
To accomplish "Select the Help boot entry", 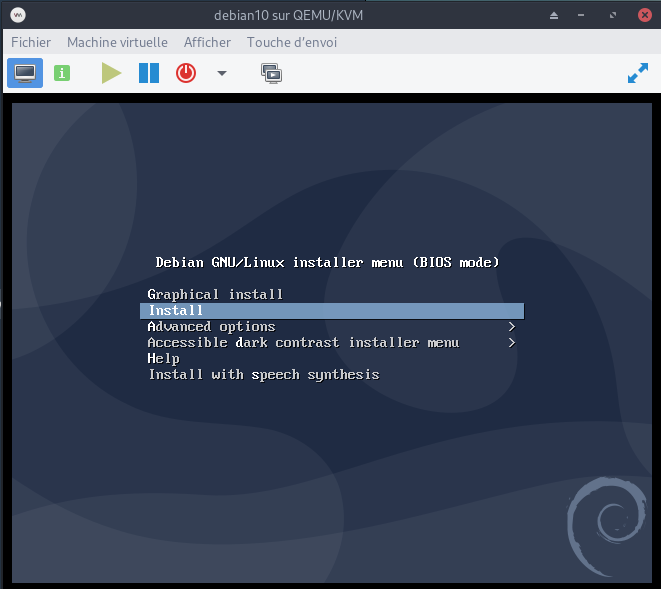I will point(164,359).
